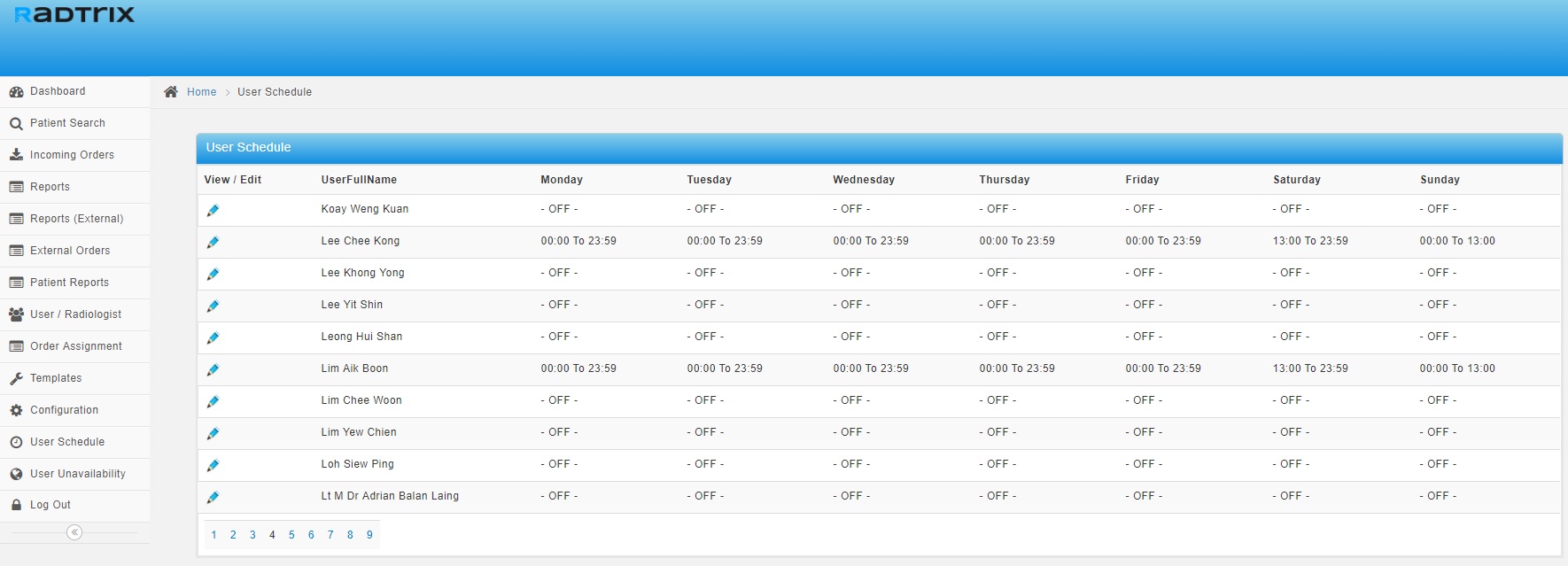This screenshot has width=1568, height=566.
Task: Open the Templates section
Action: [56, 378]
